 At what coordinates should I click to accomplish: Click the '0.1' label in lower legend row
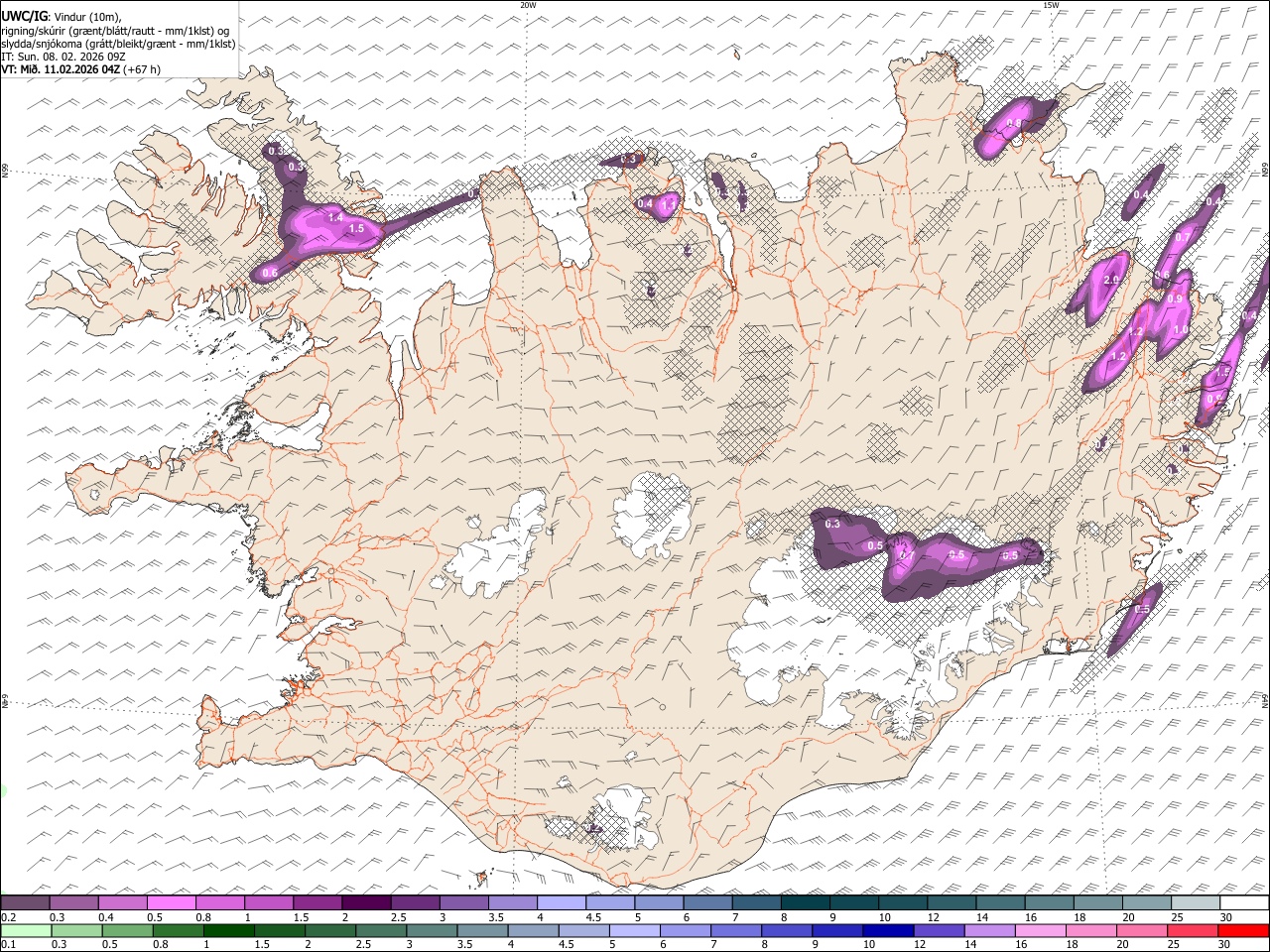(8, 944)
